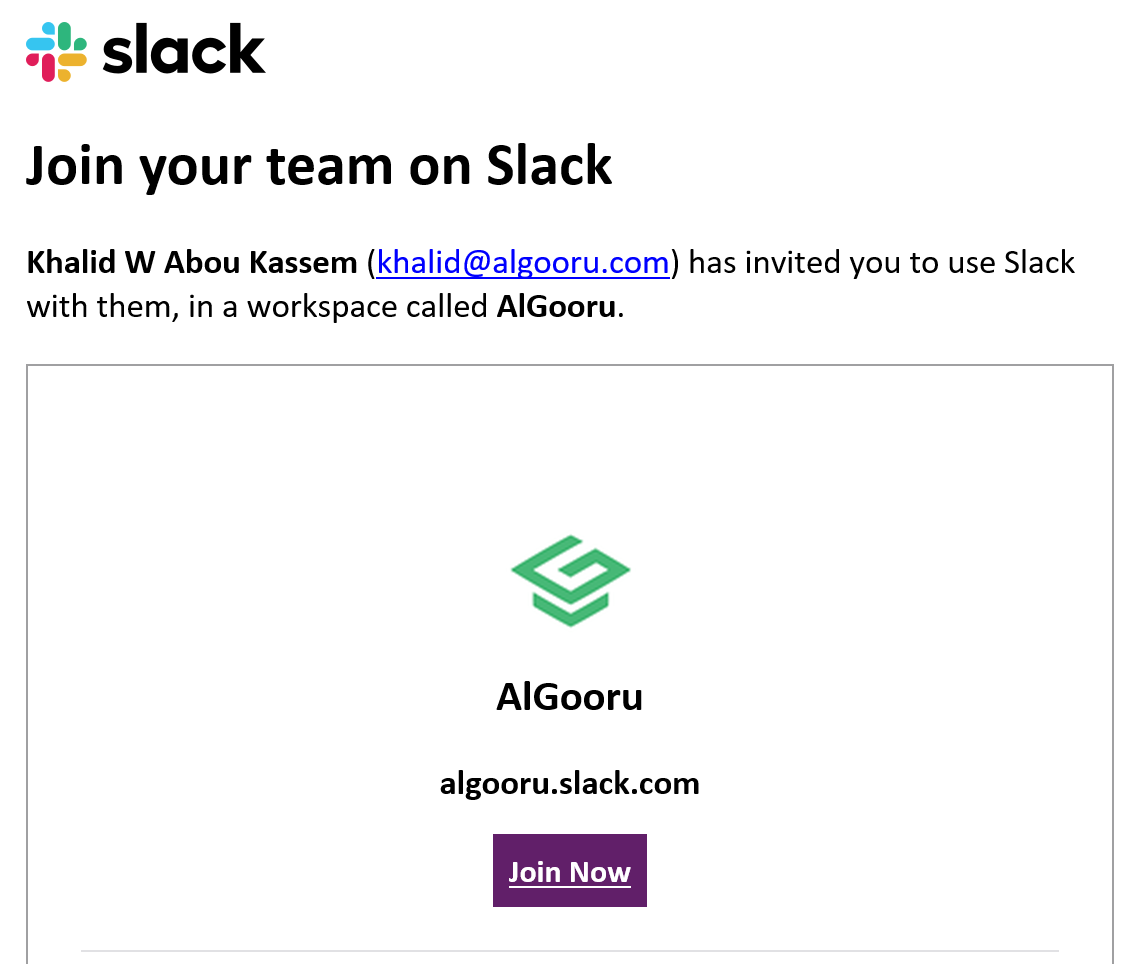Click the green AlGooru workspace logo

tap(570, 581)
